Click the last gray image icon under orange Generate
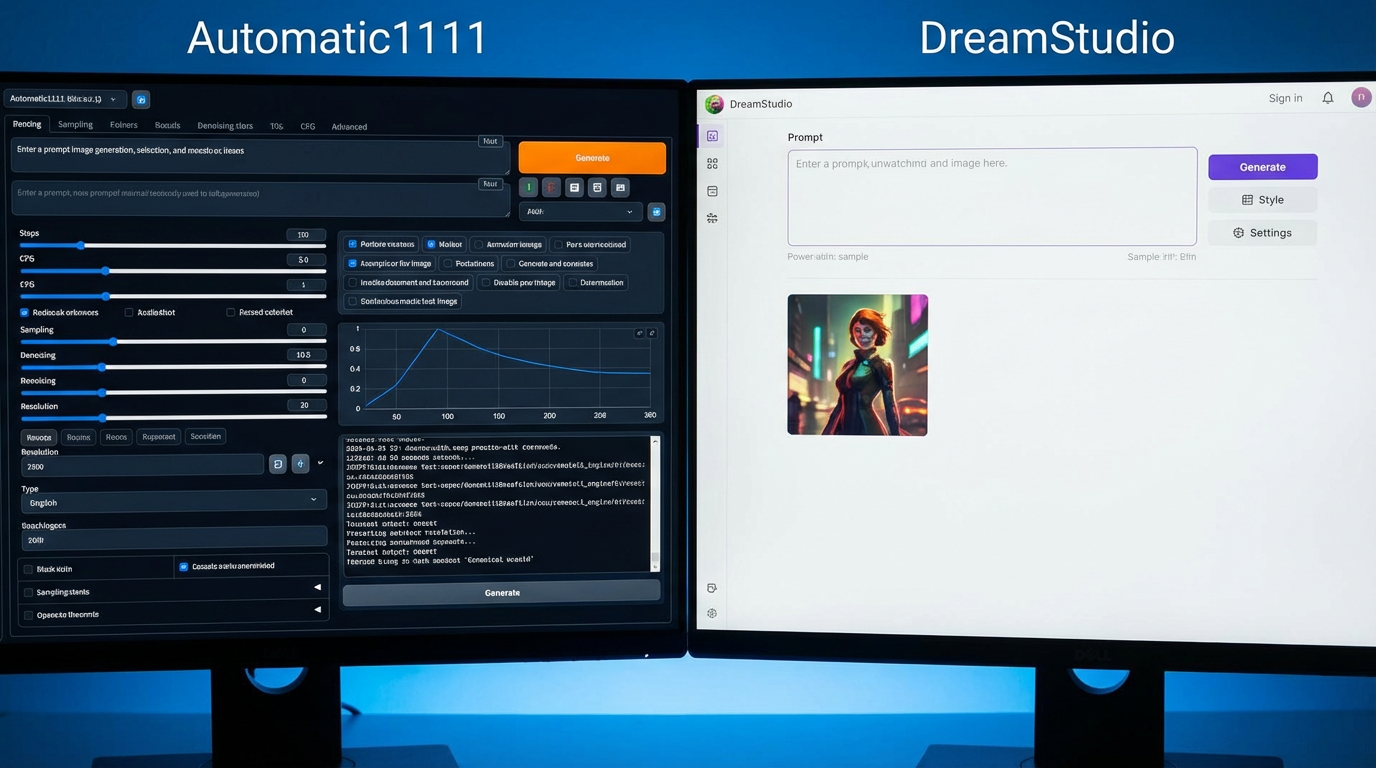The width and height of the screenshot is (1376, 768). pyautogui.click(x=620, y=187)
